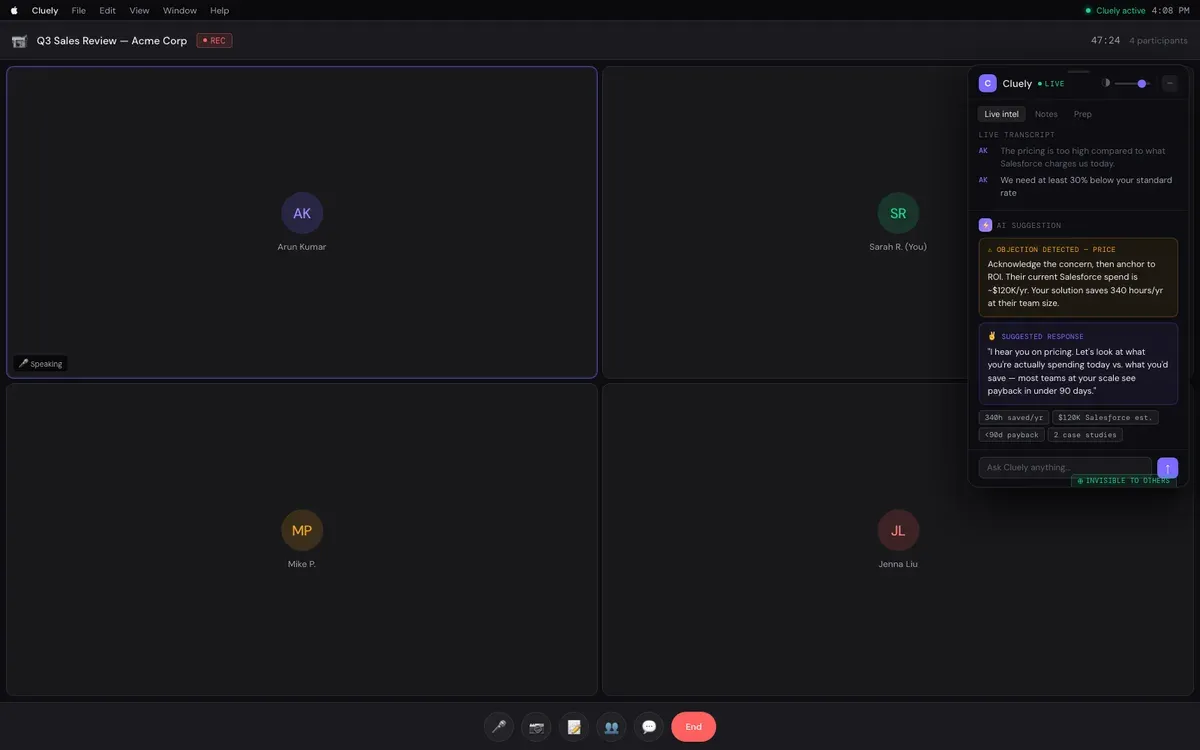
Task: Click the Jenna Liu name label
Action: tap(898, 564)
